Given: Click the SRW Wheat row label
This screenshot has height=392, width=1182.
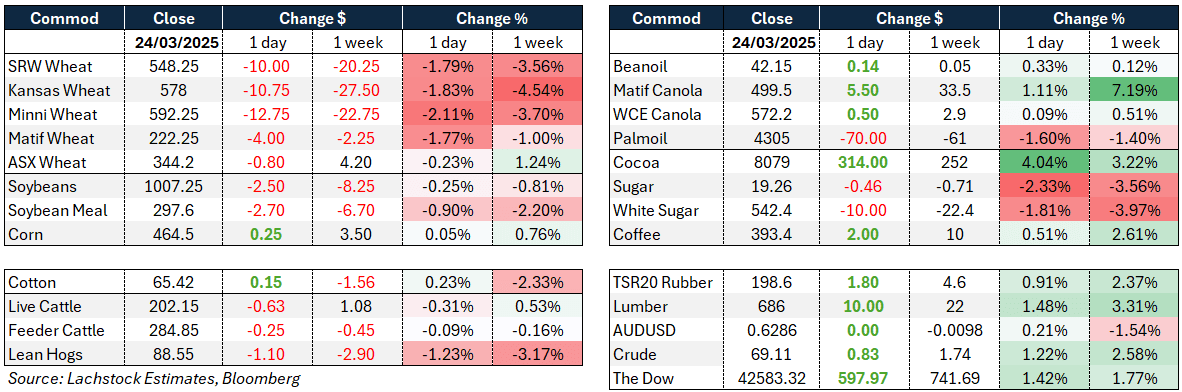Looking at the screenshot, I should click(47, 66).
